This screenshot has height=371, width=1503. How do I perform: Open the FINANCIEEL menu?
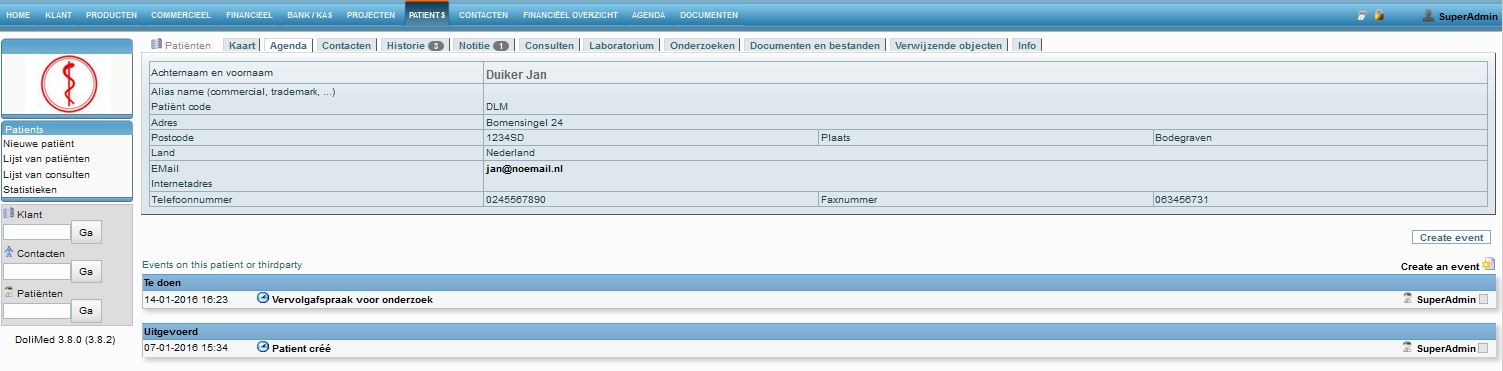[x=250, y=15]
